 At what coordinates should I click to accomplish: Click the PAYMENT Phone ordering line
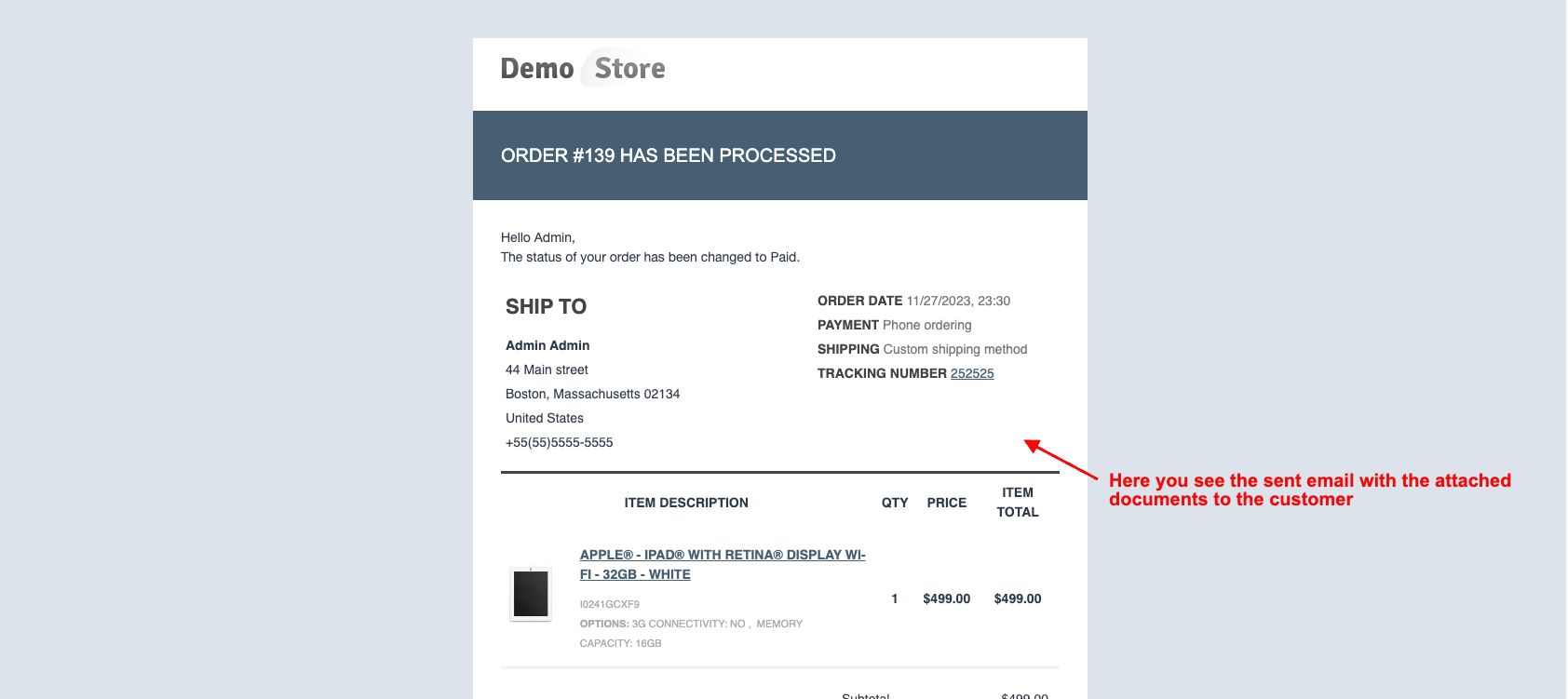(x=894, y=325)
